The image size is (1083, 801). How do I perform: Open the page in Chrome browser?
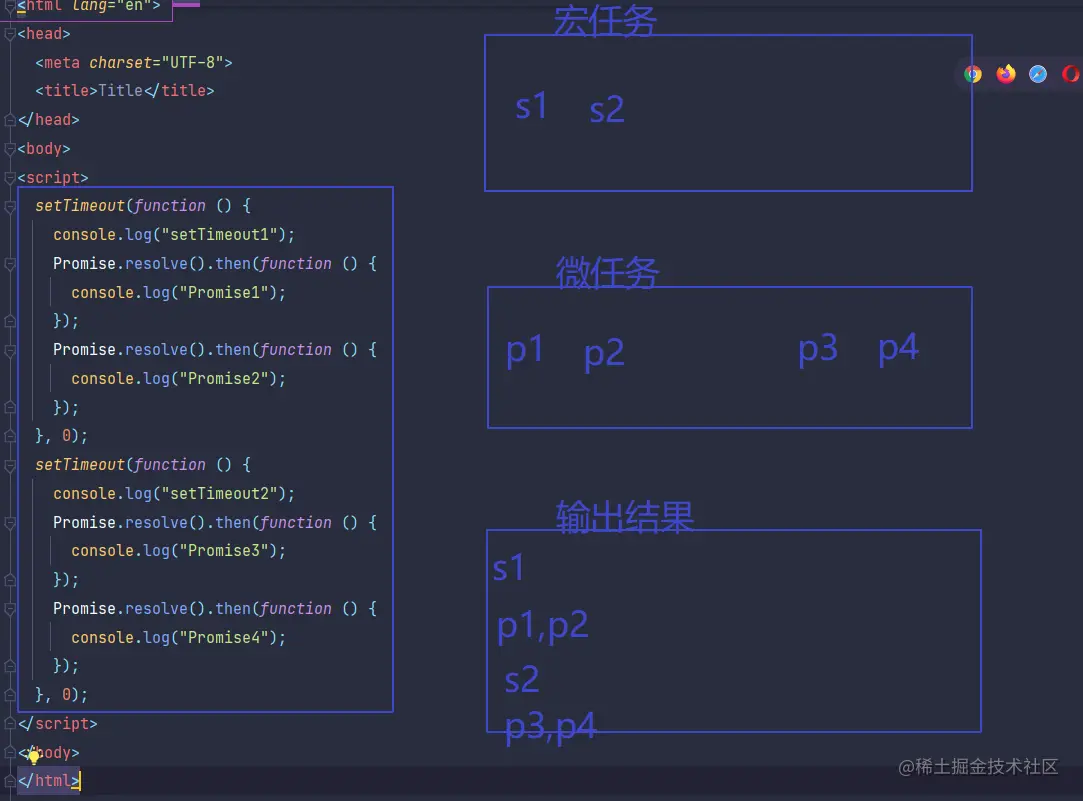tap(973, 74)
